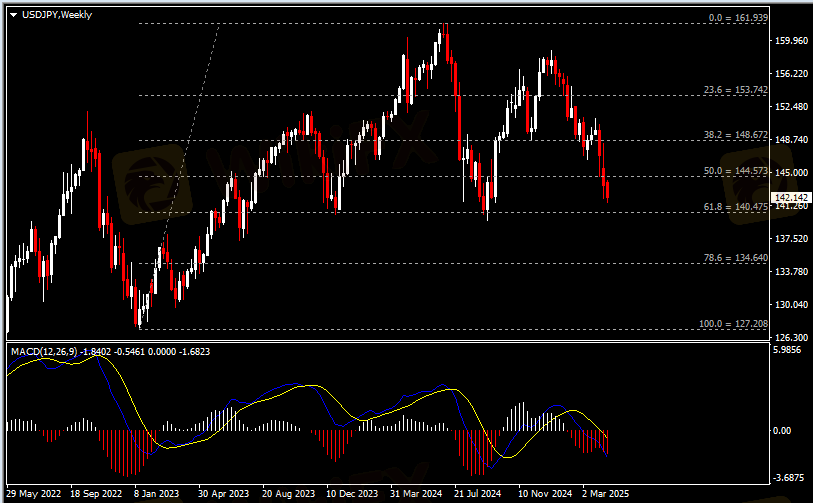Click the 130.040 price axis value
The width and height of the screenshot is (813, 503).
pos(791,304)
